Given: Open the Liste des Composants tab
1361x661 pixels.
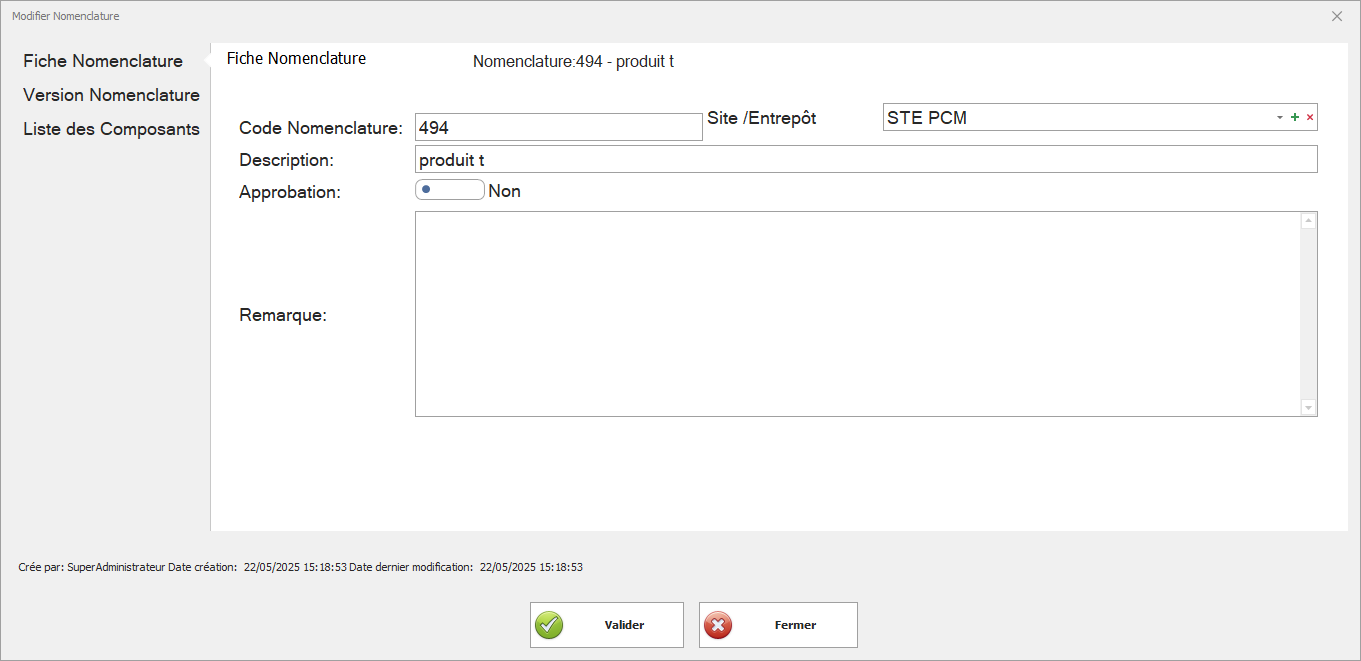Looking at the screenshot, I should click(x=111, y=129).
